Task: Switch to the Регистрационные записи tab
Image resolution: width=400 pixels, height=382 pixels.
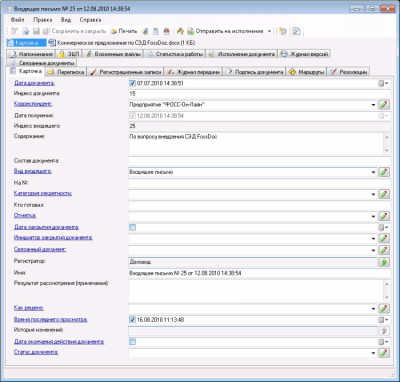Action: point(126,72)
